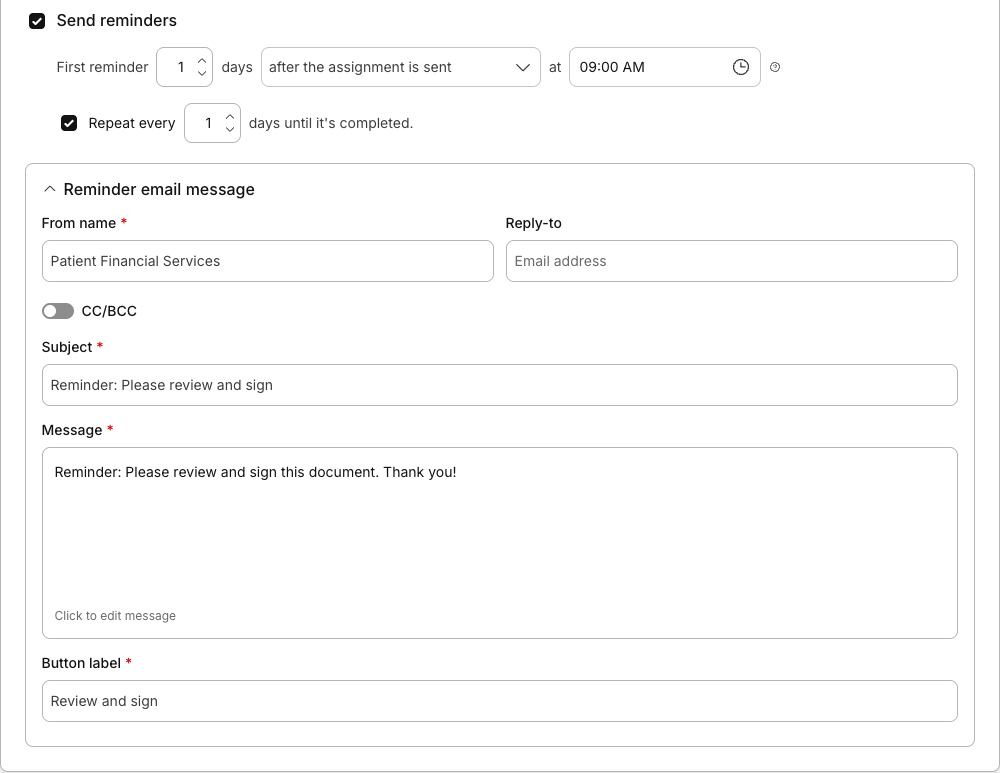
Task: Click the 'Repeat every' label text
Action: [132, 123]
